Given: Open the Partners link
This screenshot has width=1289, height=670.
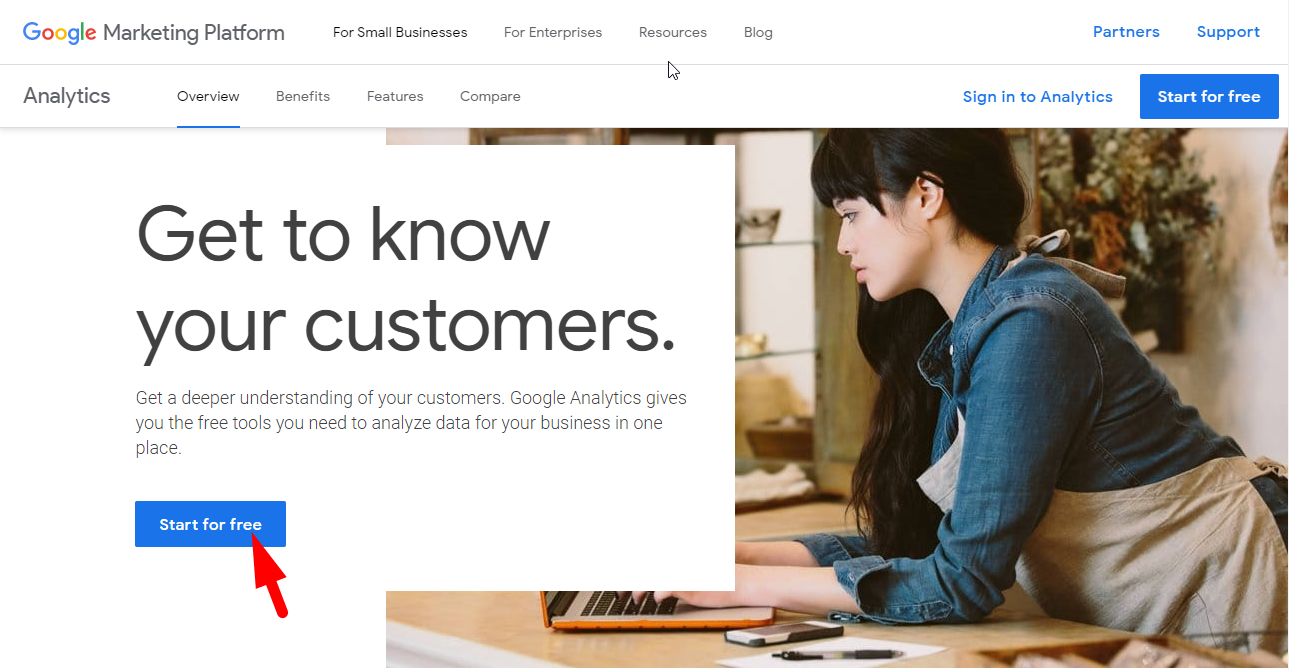Looking at the screenshot, I should point(1126,32).
